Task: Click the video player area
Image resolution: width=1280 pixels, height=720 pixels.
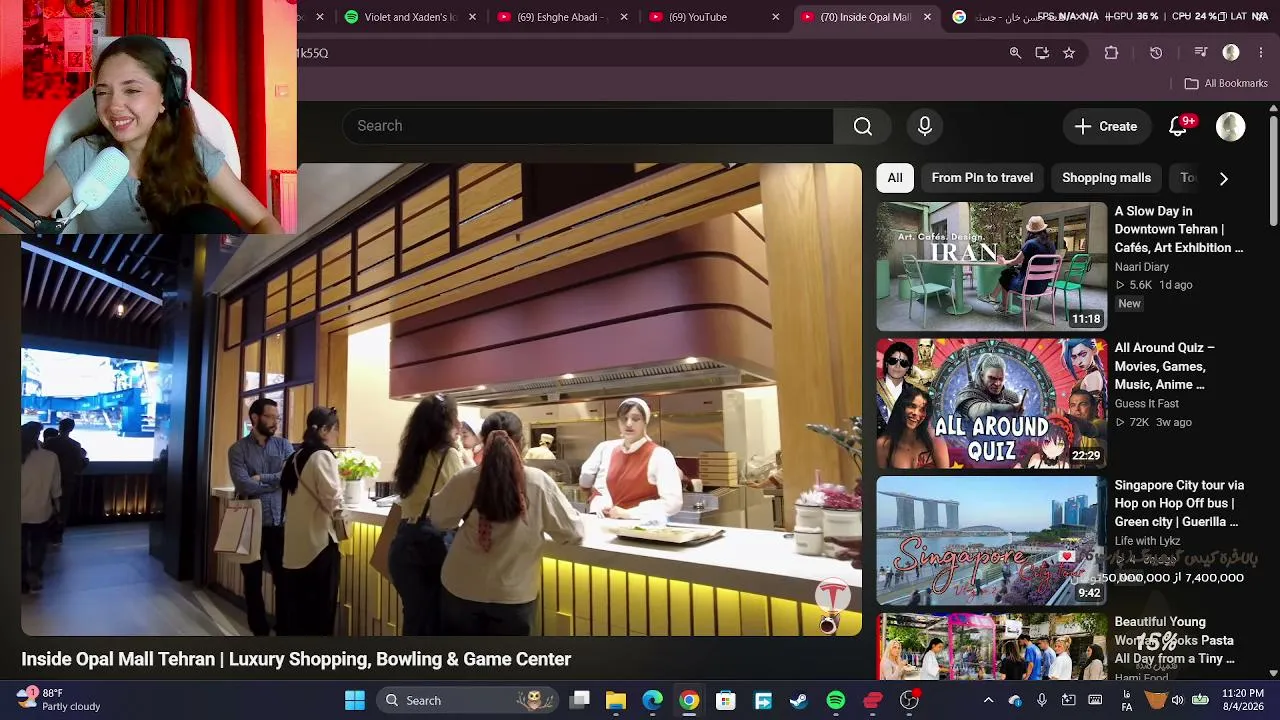Action: pos(441,400)
